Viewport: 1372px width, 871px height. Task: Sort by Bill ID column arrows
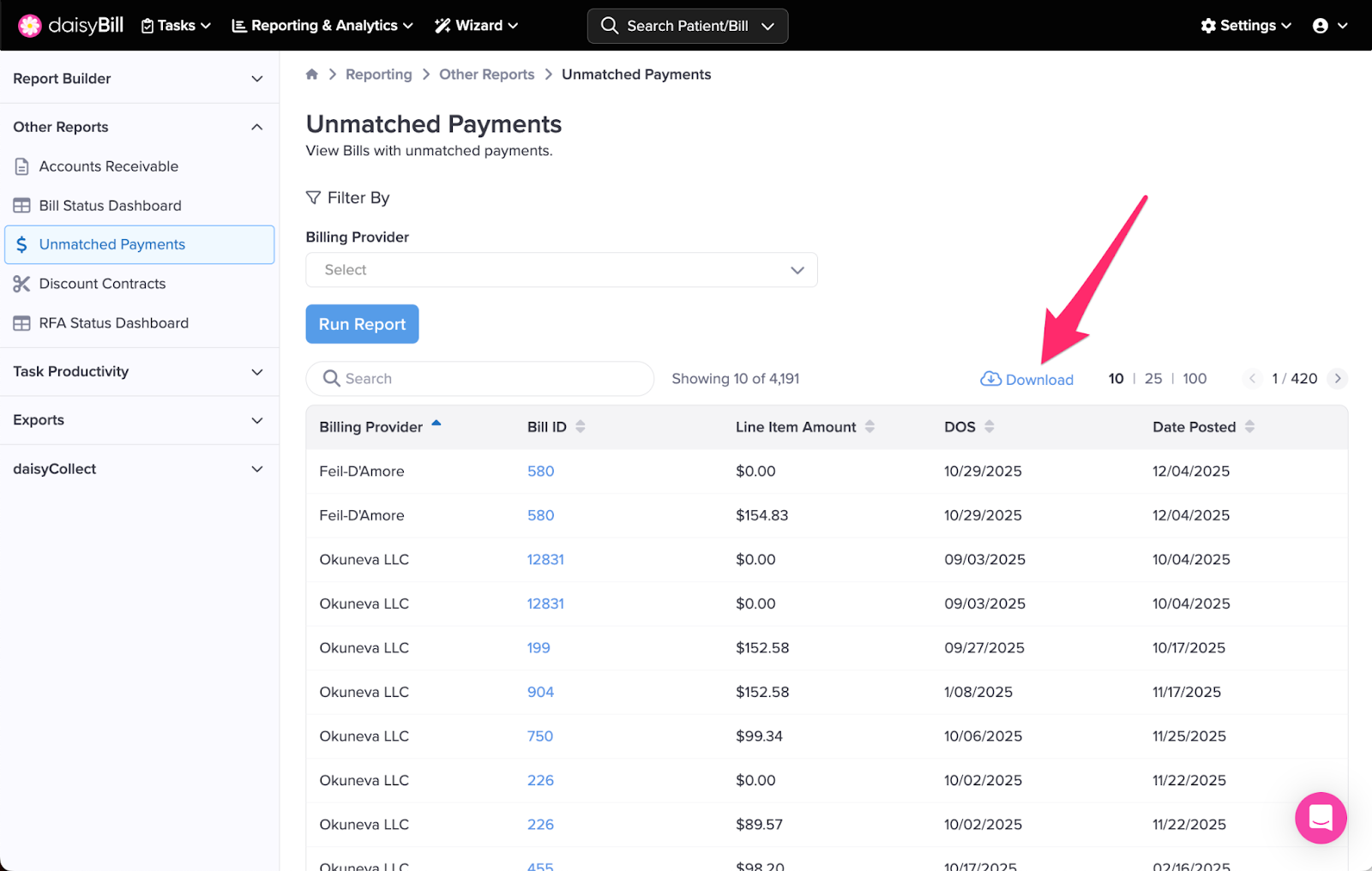coord(581,427)
